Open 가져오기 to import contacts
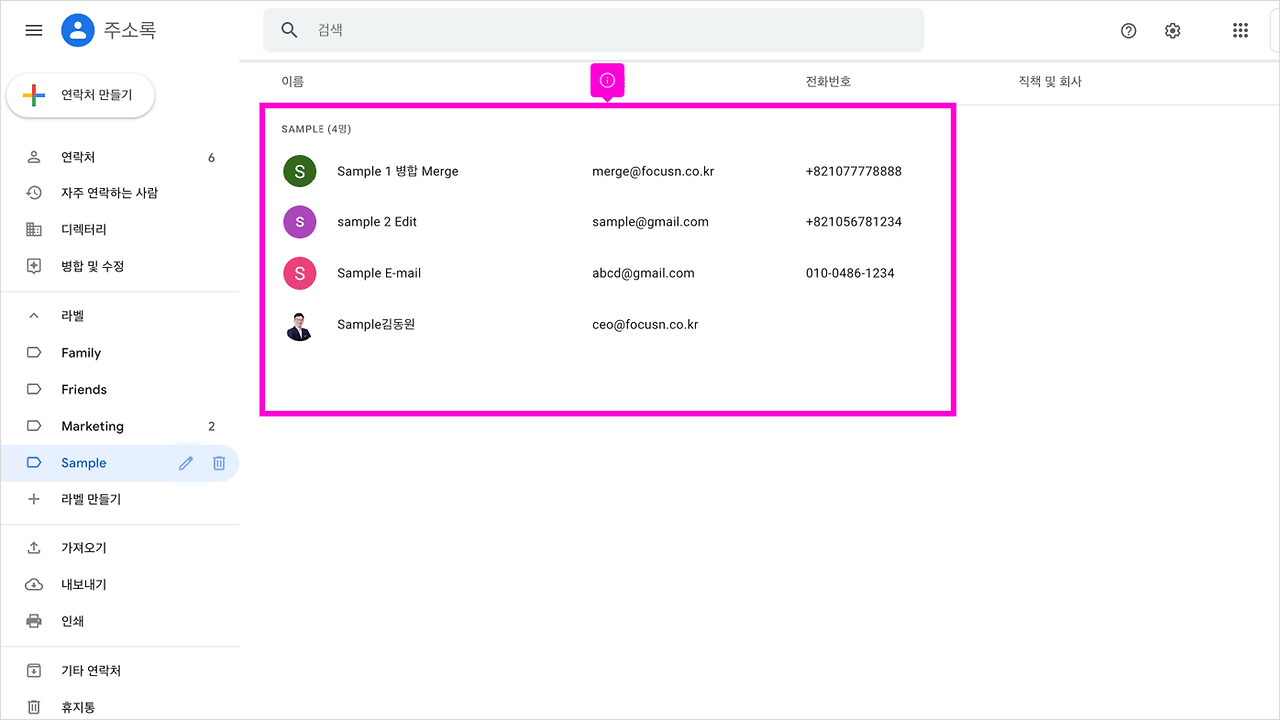 pyautogui.click(x=85, y=547)
